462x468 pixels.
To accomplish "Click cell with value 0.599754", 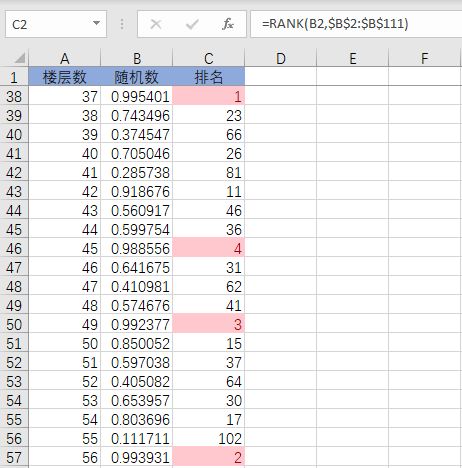I will tap(137, 229).
